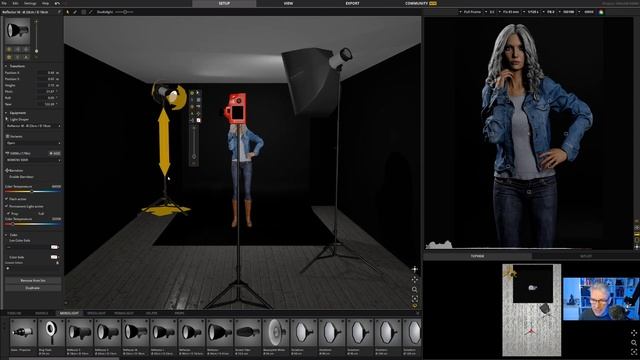Click the magnifier icon in the topview panel
Viewport: 640px width, 360px height.
tap(634, 342)
